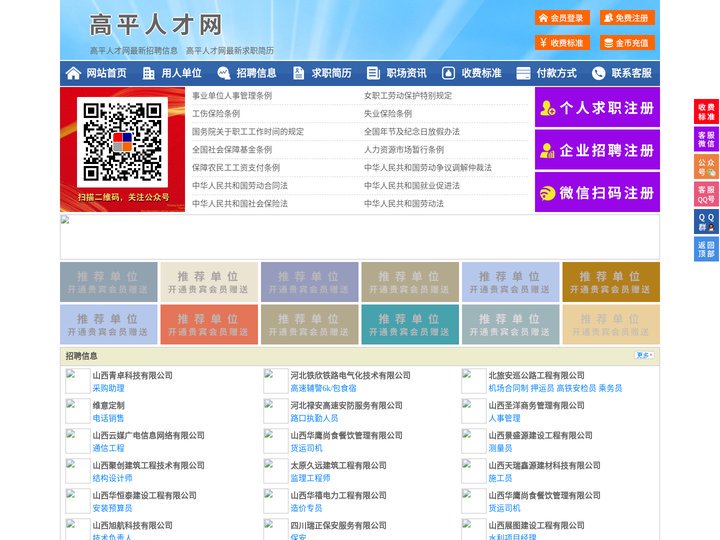Open the 人事管理 job link

click(504, 418)
